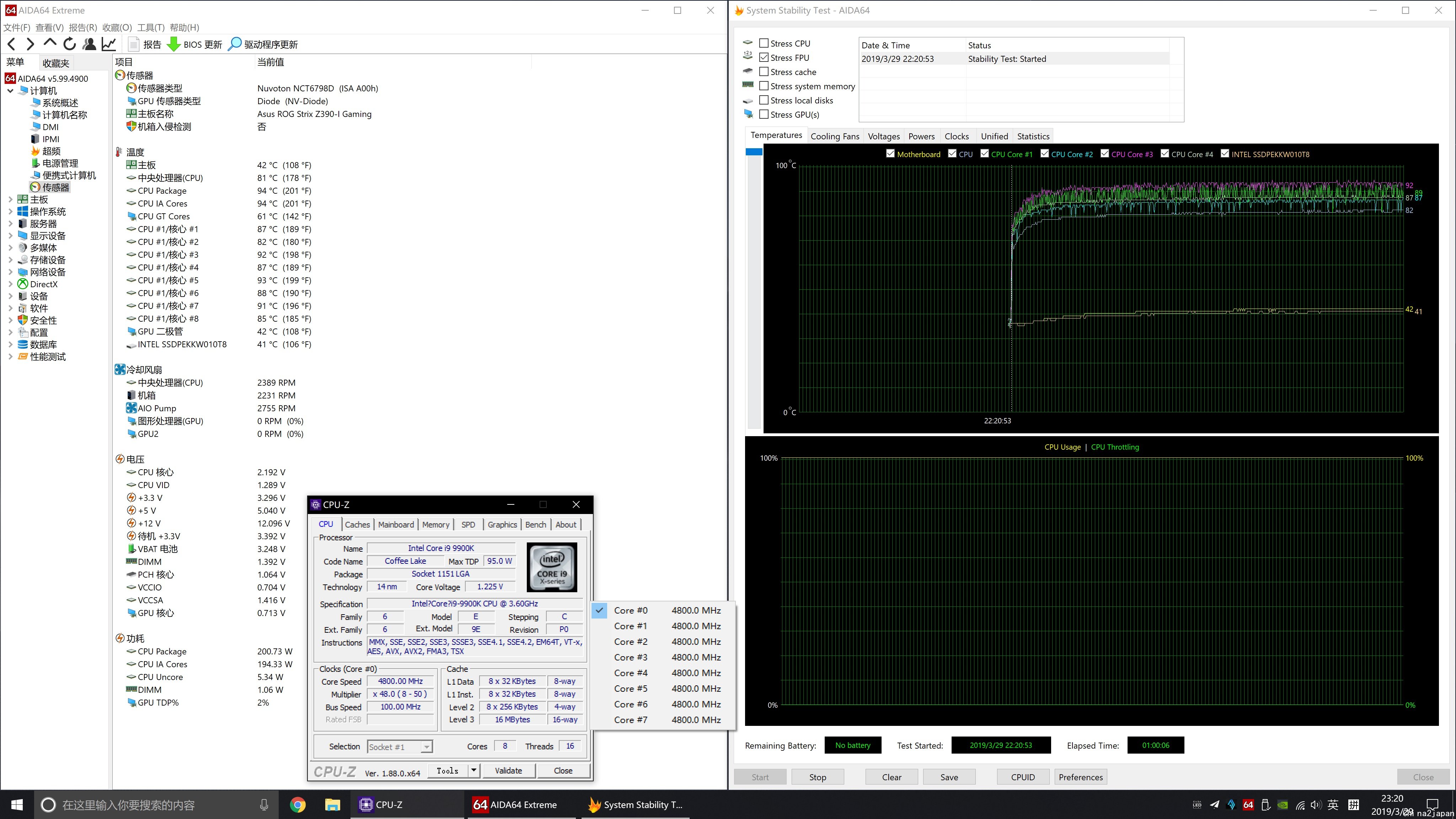Open Chrome from the taskbar
1456x819 pixels.
pyautogui.click(x=298, y=804)
